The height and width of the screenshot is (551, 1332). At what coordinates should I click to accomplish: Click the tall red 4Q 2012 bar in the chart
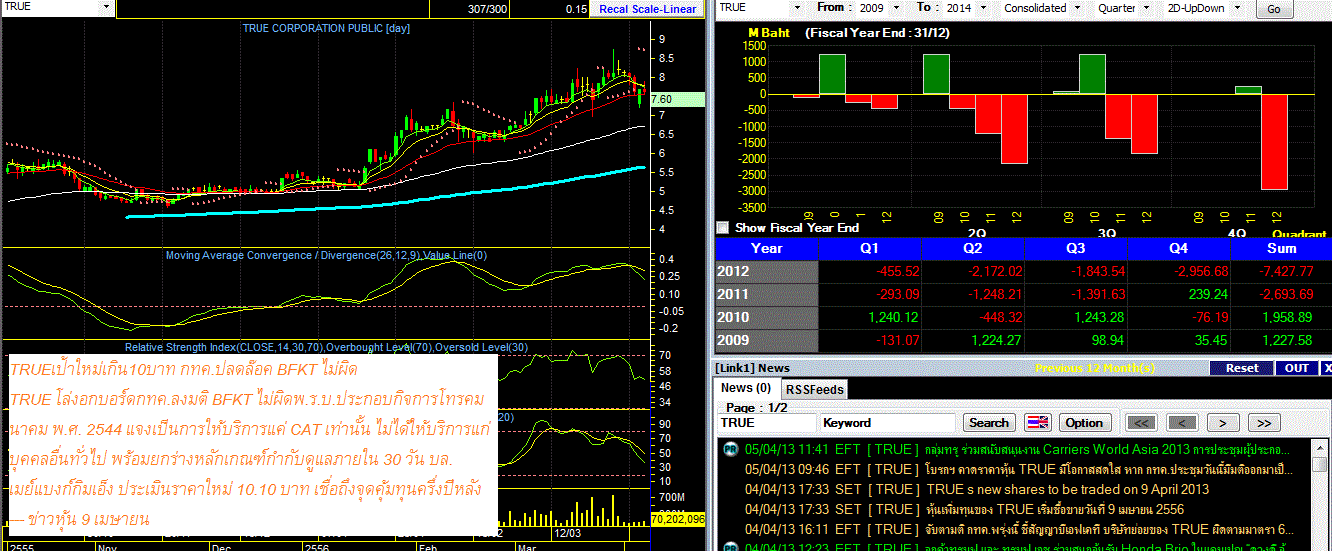tap(1274, 142)
